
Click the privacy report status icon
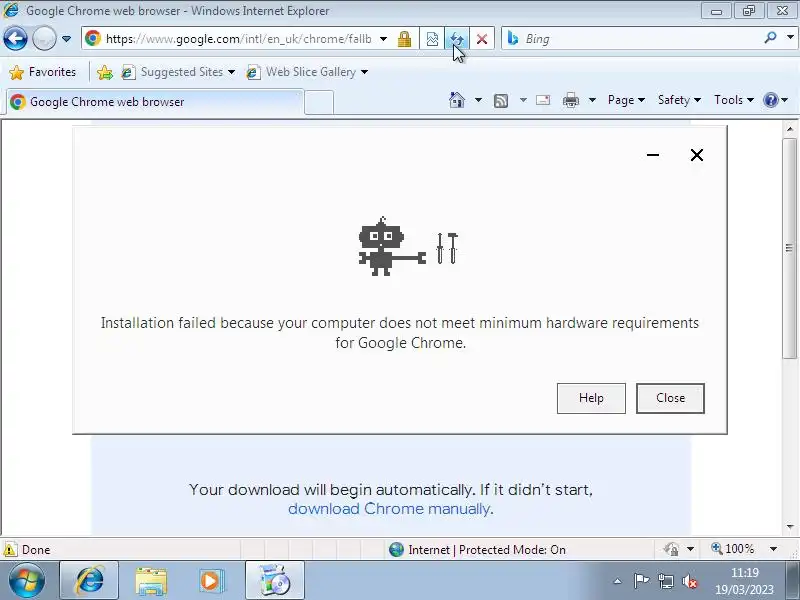pyautogui.click(x=671, y=549)
